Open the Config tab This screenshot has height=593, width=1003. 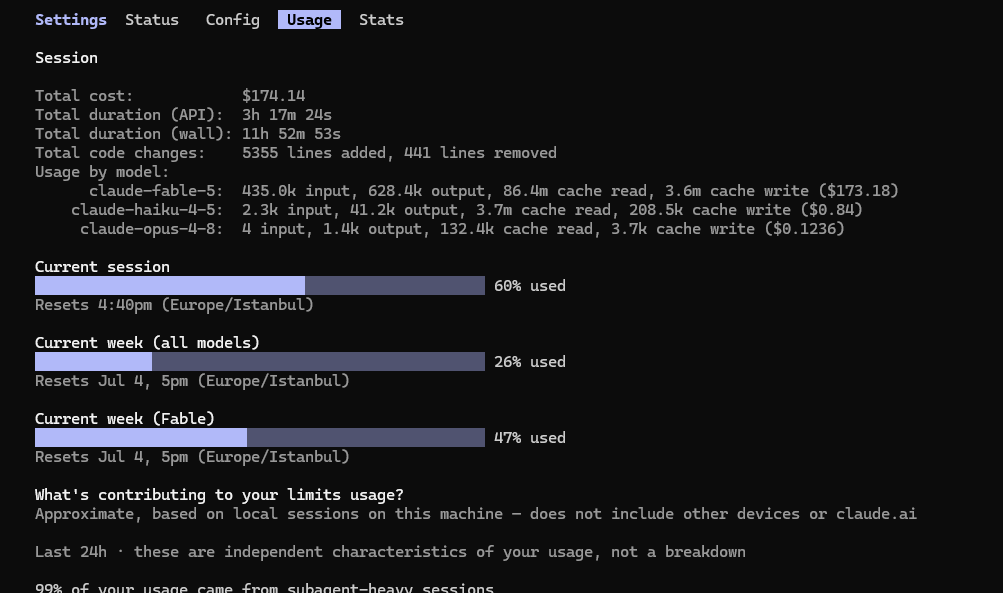pos(232,20)
